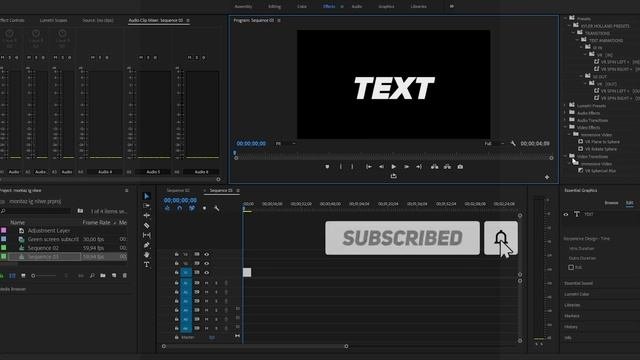Switch to the Color workspace
Image resolution: width=640 pixels, height=360 pixels.
tap(302, 7)
